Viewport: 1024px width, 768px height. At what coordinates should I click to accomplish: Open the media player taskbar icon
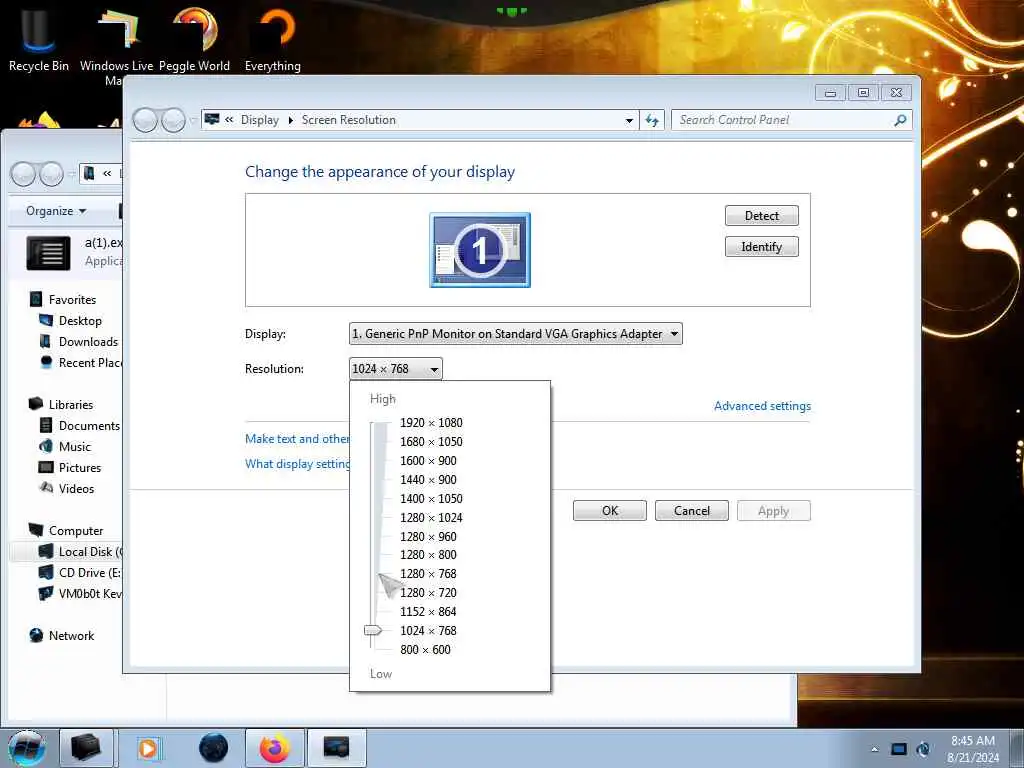[148, 748]
